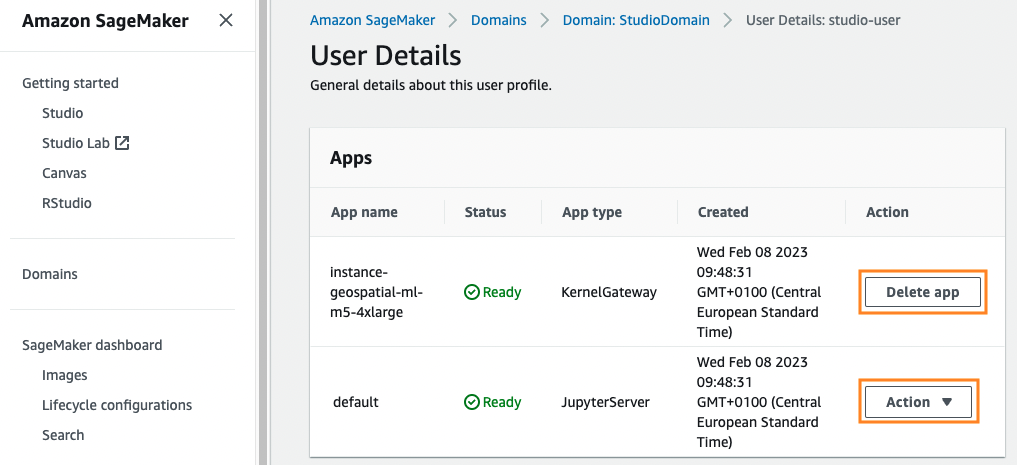Open Search in the sidebar
The height and width of the screenshot is (465, 1017).
point(63,435)
